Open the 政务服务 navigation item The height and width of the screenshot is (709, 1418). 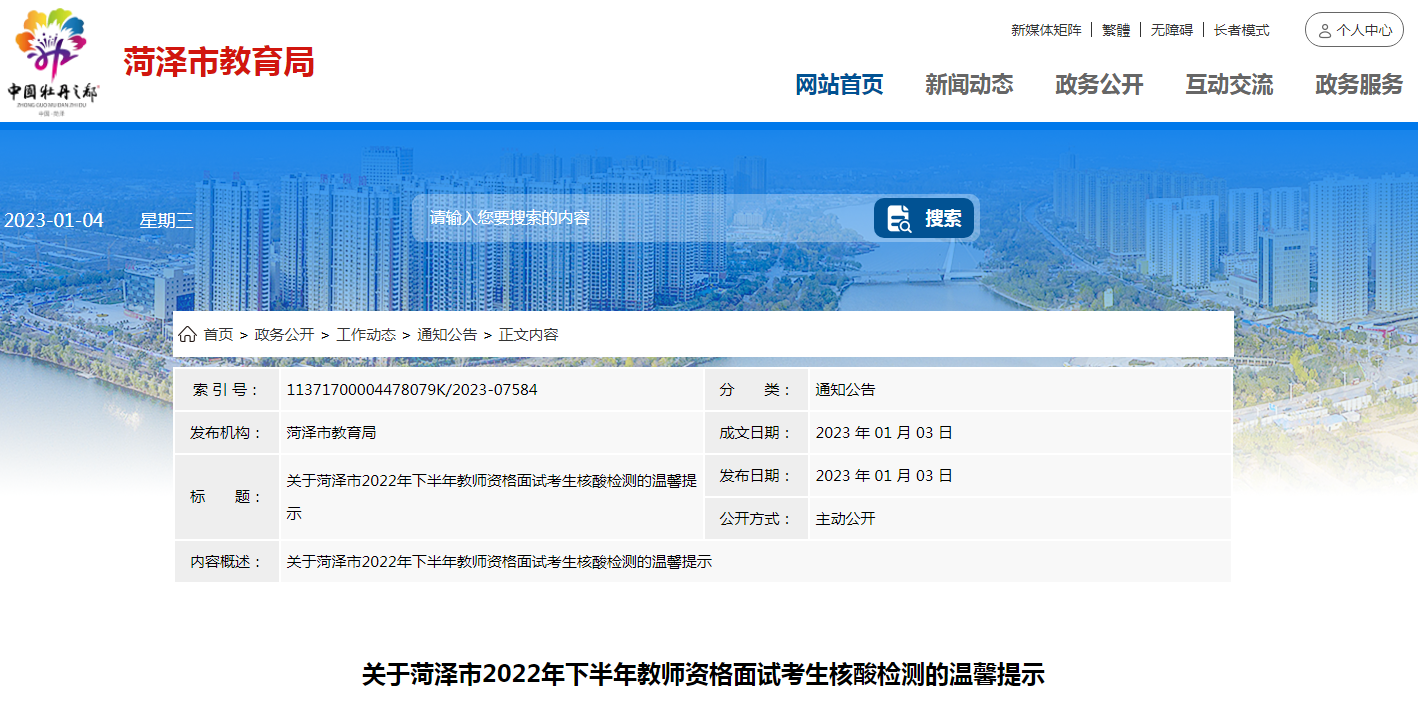coord(1359,85)
